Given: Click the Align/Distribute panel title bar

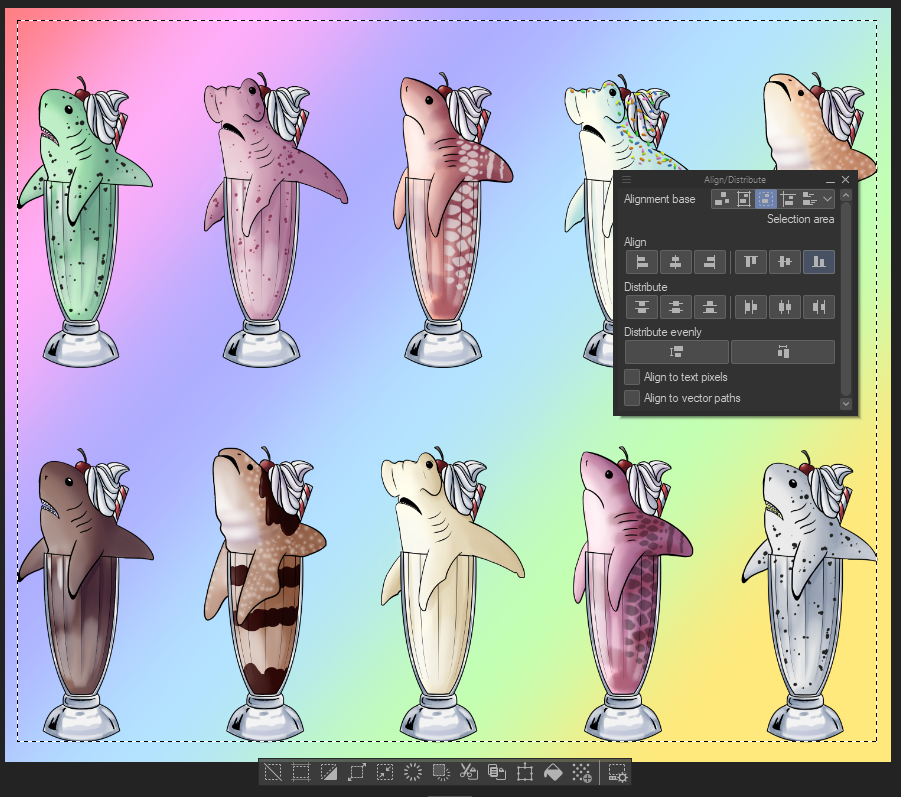Looking at the screenshot, I should point(734,180).
